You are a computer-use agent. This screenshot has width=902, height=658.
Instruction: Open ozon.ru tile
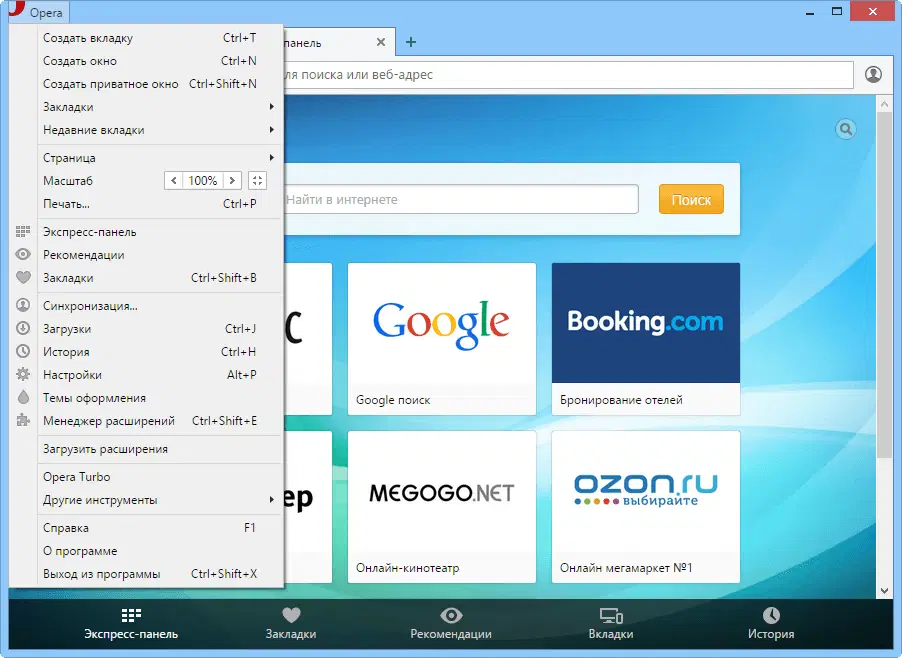click(x=645, y=507)
